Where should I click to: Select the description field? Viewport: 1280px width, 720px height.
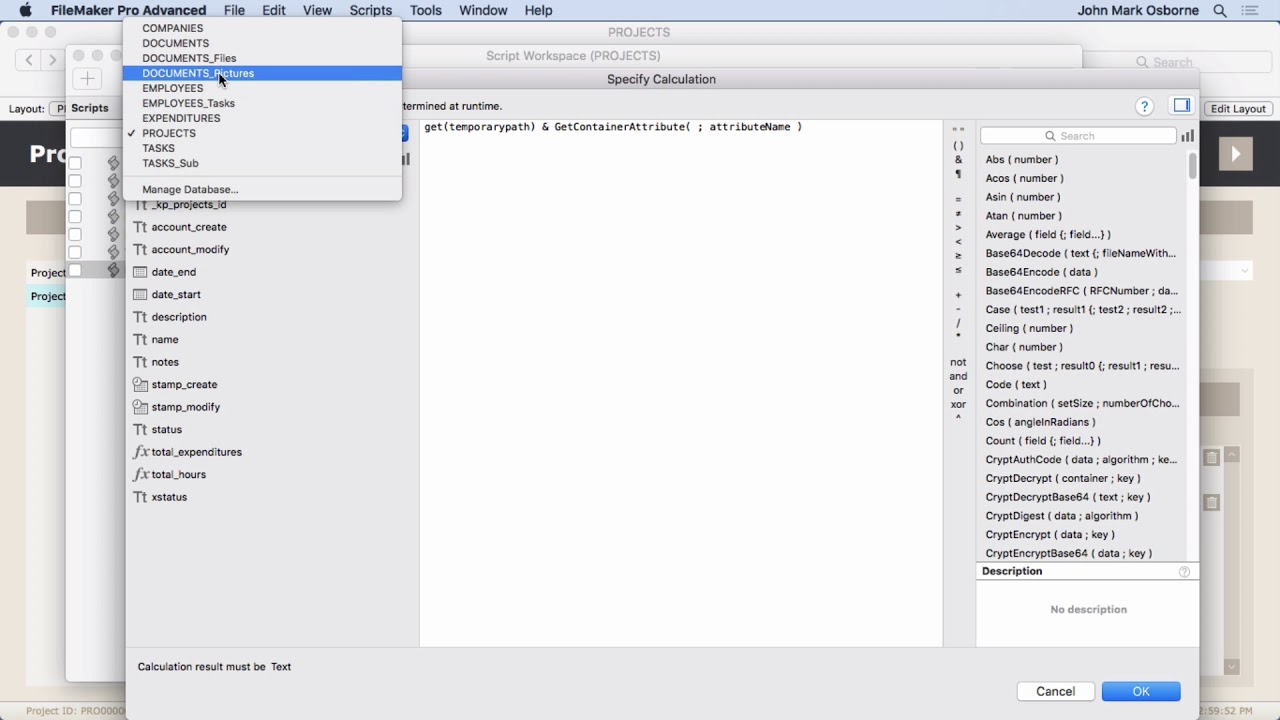pos(179,317)
